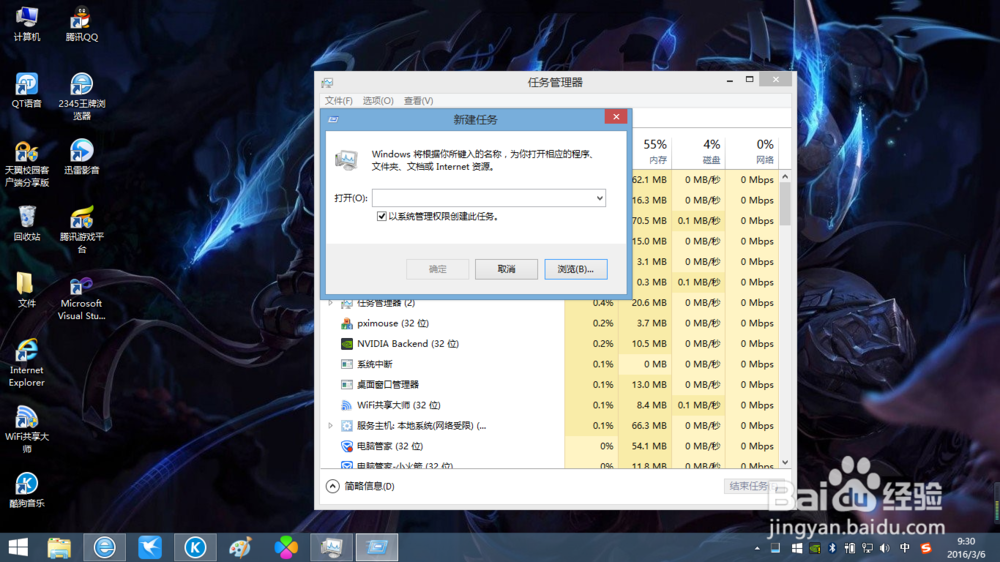
Task: Click the process list scroll down arrow
Action: (x=785, y=462)
